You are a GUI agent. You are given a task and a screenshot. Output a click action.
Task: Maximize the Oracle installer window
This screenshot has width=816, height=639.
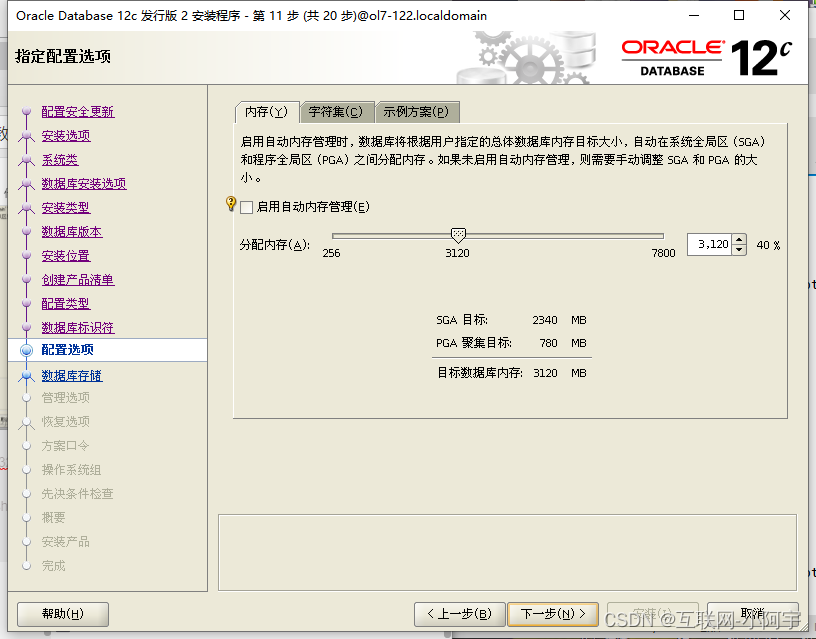coord(739,16)
